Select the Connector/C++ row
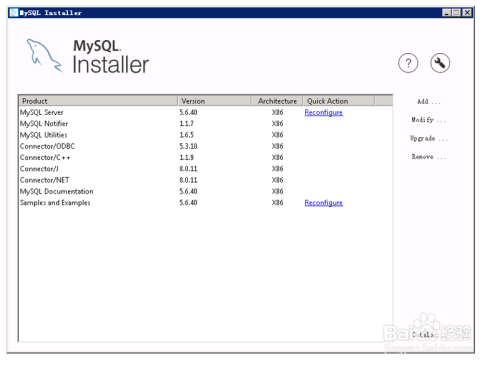 [x=205, y=157]
